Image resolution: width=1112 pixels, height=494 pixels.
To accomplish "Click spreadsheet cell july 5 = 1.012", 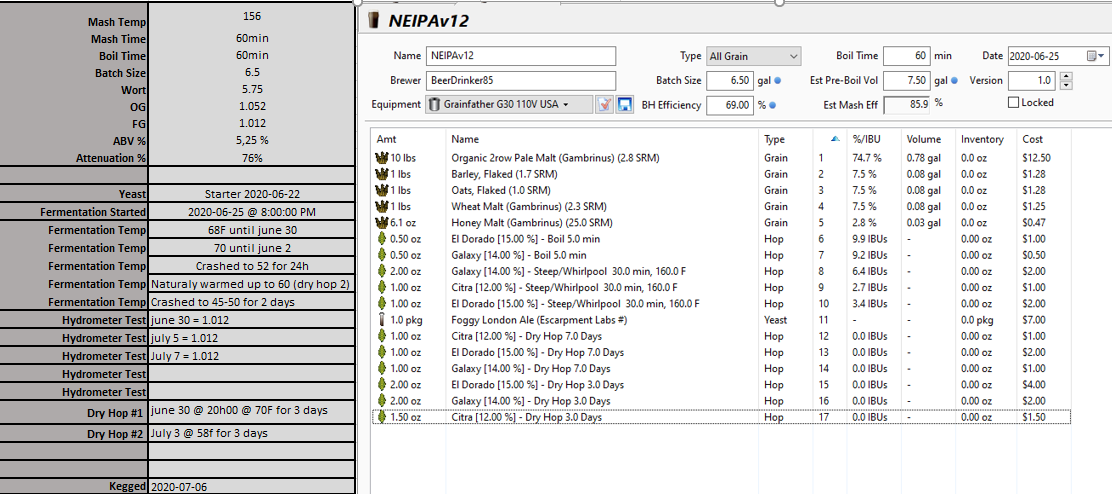I will click(252, 337).
